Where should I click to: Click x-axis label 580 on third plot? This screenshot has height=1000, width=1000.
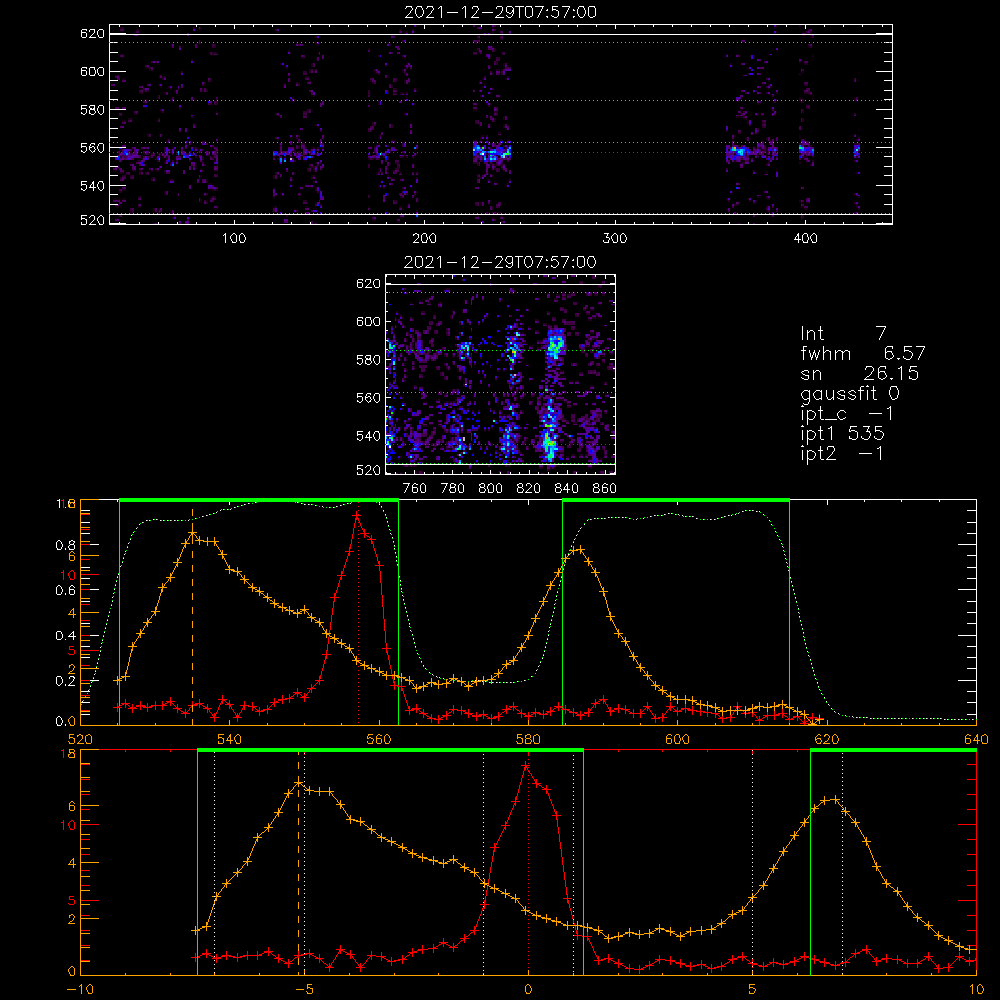point(528,740)
